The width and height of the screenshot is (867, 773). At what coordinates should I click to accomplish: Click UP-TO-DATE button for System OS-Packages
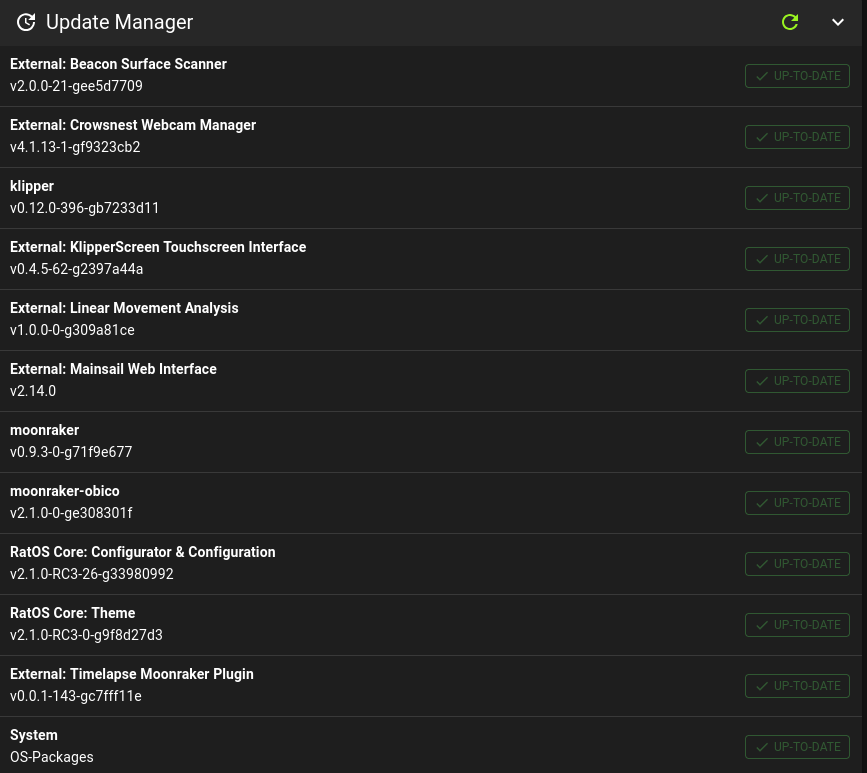(x=797, y=747)
